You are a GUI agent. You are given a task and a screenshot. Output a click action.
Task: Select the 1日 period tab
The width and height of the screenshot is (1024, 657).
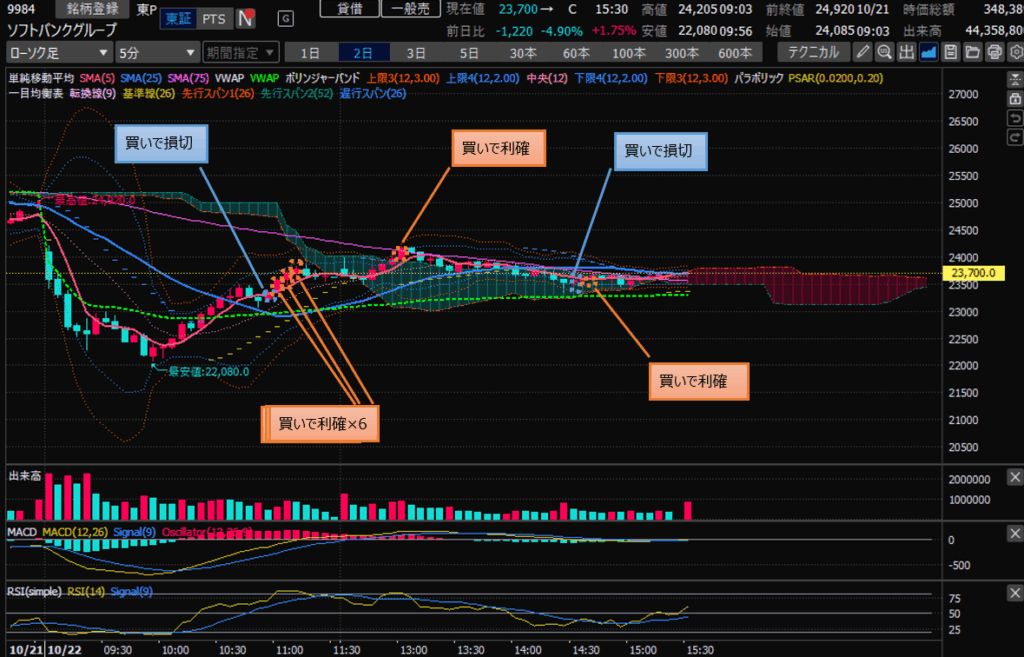(x=311, y=51)
